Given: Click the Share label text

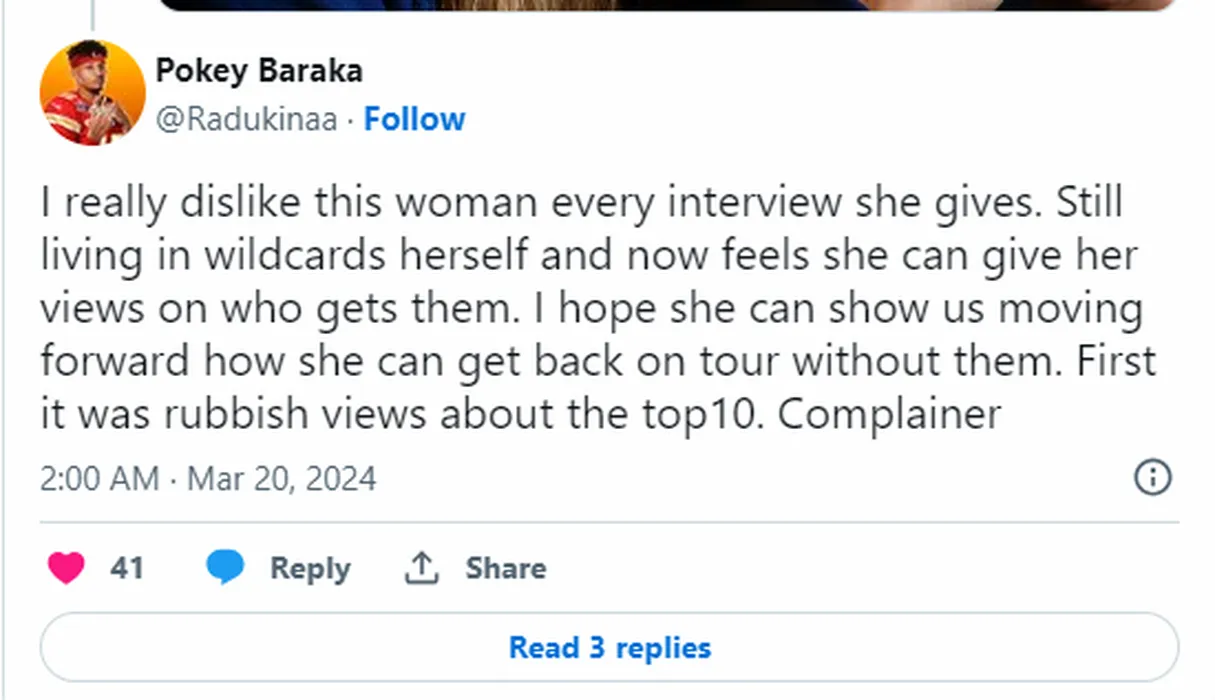Looking at the screenshot, I should 505,568.
